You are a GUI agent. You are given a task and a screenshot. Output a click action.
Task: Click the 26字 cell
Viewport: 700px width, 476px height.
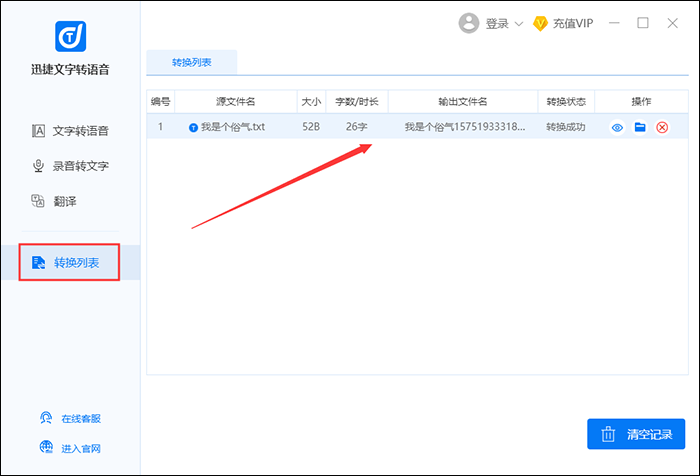(x=356, y=127)
